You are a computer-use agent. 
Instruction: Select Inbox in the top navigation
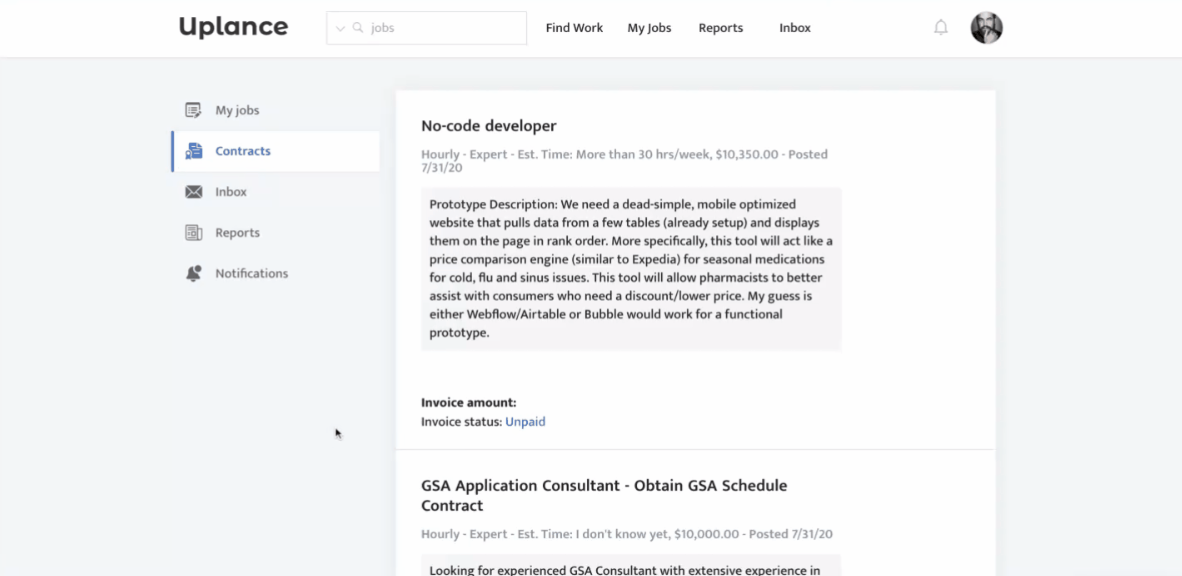click(795, 28)
